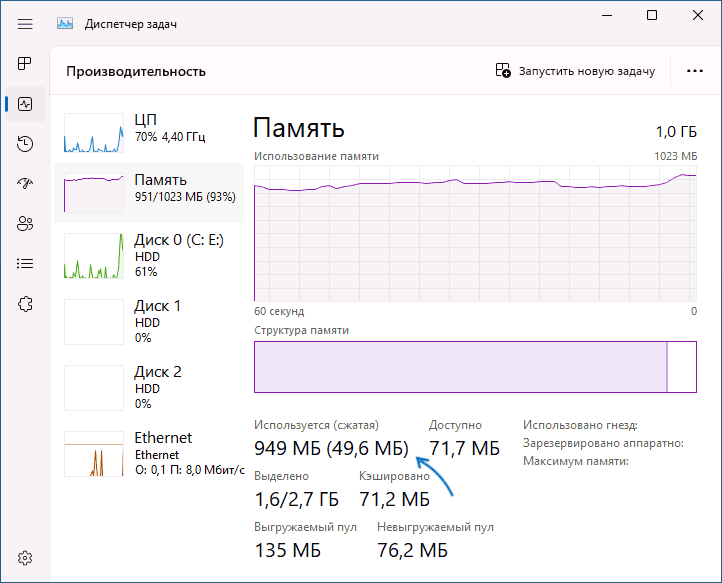The width and height of the screenshot is (722, 583).
Task: Click the Выделено 1,6/2,7 ГБ value
Action: tap(297, 499)
